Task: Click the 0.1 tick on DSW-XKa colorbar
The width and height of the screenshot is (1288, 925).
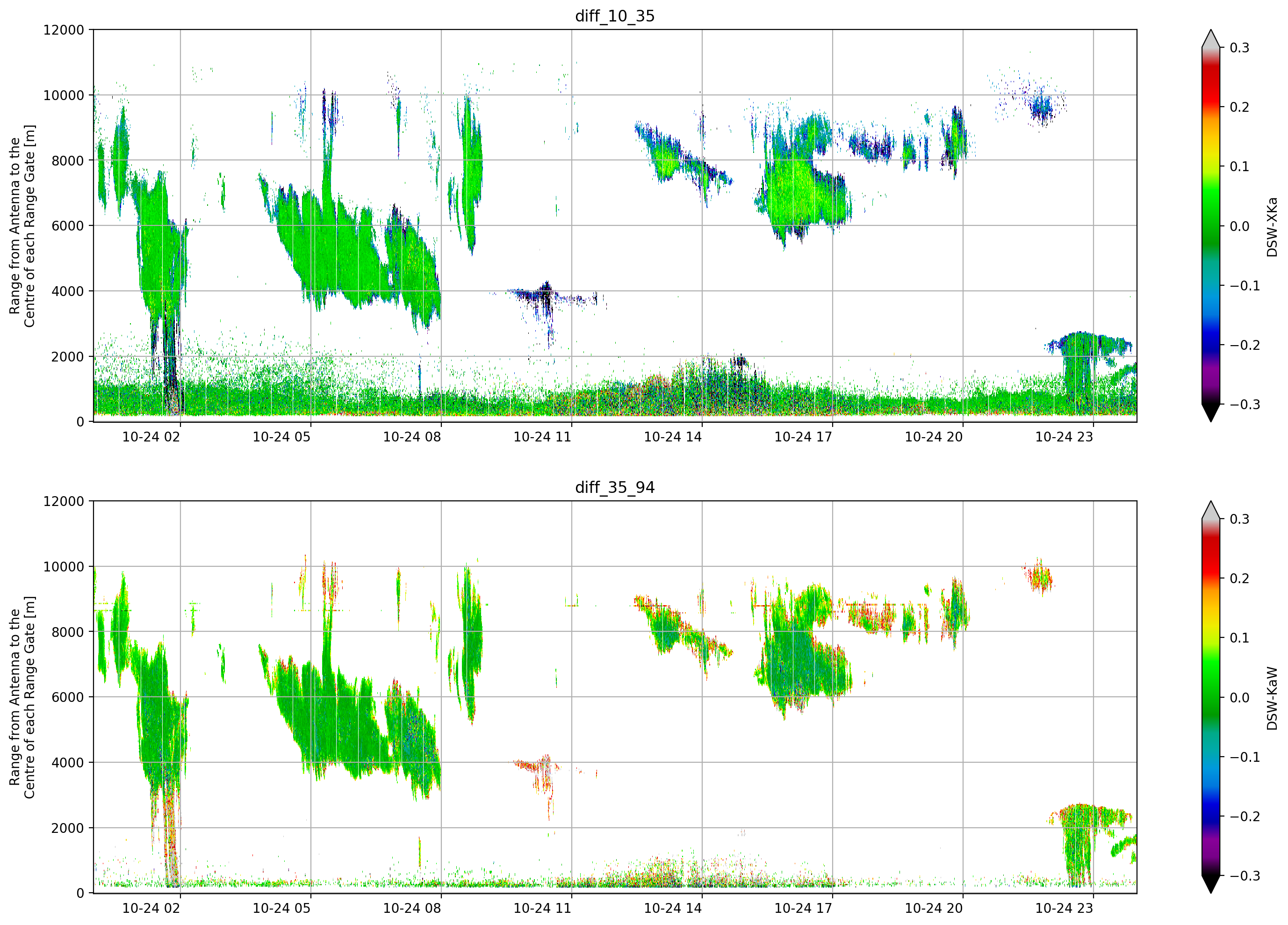Action: pos(1240,166)
